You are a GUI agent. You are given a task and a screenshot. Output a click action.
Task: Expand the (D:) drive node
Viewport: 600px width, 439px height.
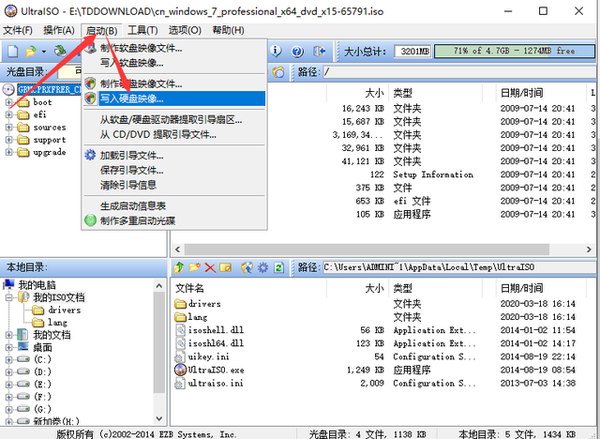(x=8, y=372)
